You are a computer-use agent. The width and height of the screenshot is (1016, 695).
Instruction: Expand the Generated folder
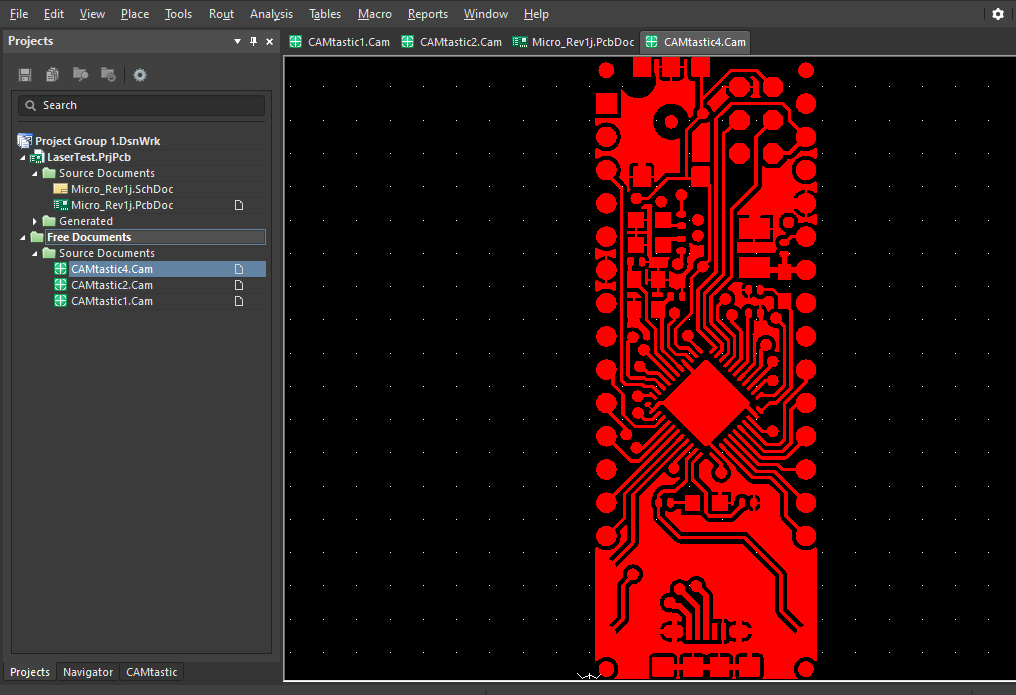point(35,222)
